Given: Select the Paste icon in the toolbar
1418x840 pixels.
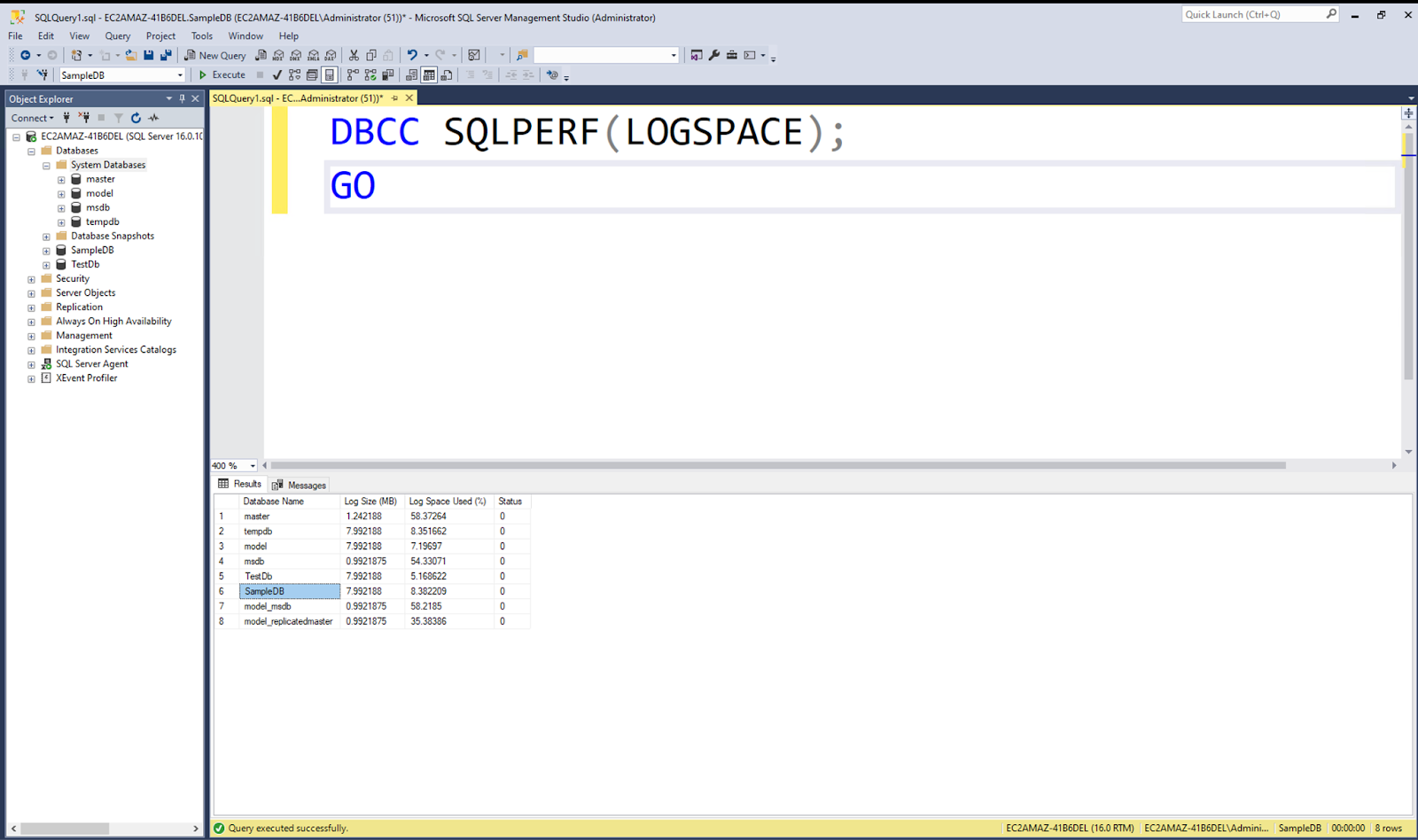Looking at the screenshot, I should click(388, 55).
